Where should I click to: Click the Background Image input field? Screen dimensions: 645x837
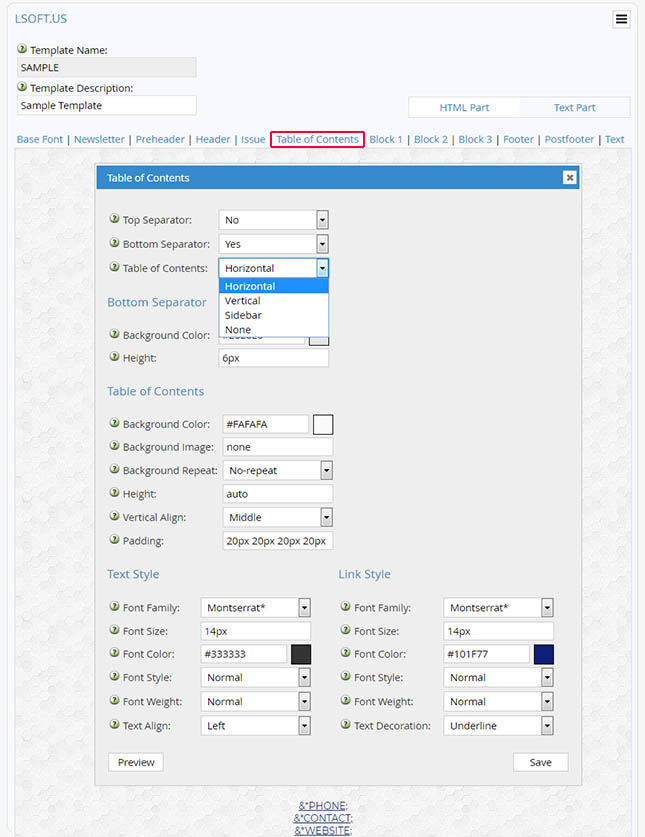coord(278,447)
